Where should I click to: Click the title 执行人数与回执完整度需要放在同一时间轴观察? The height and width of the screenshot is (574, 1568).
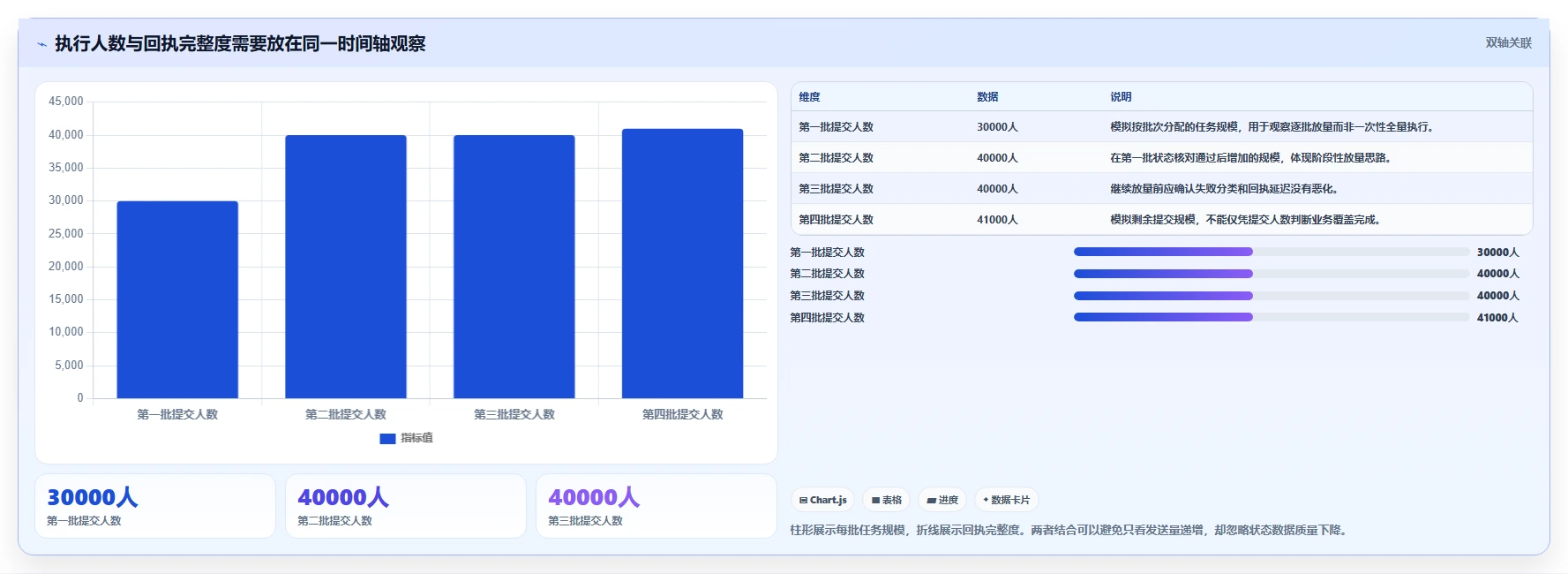point(240,43)
